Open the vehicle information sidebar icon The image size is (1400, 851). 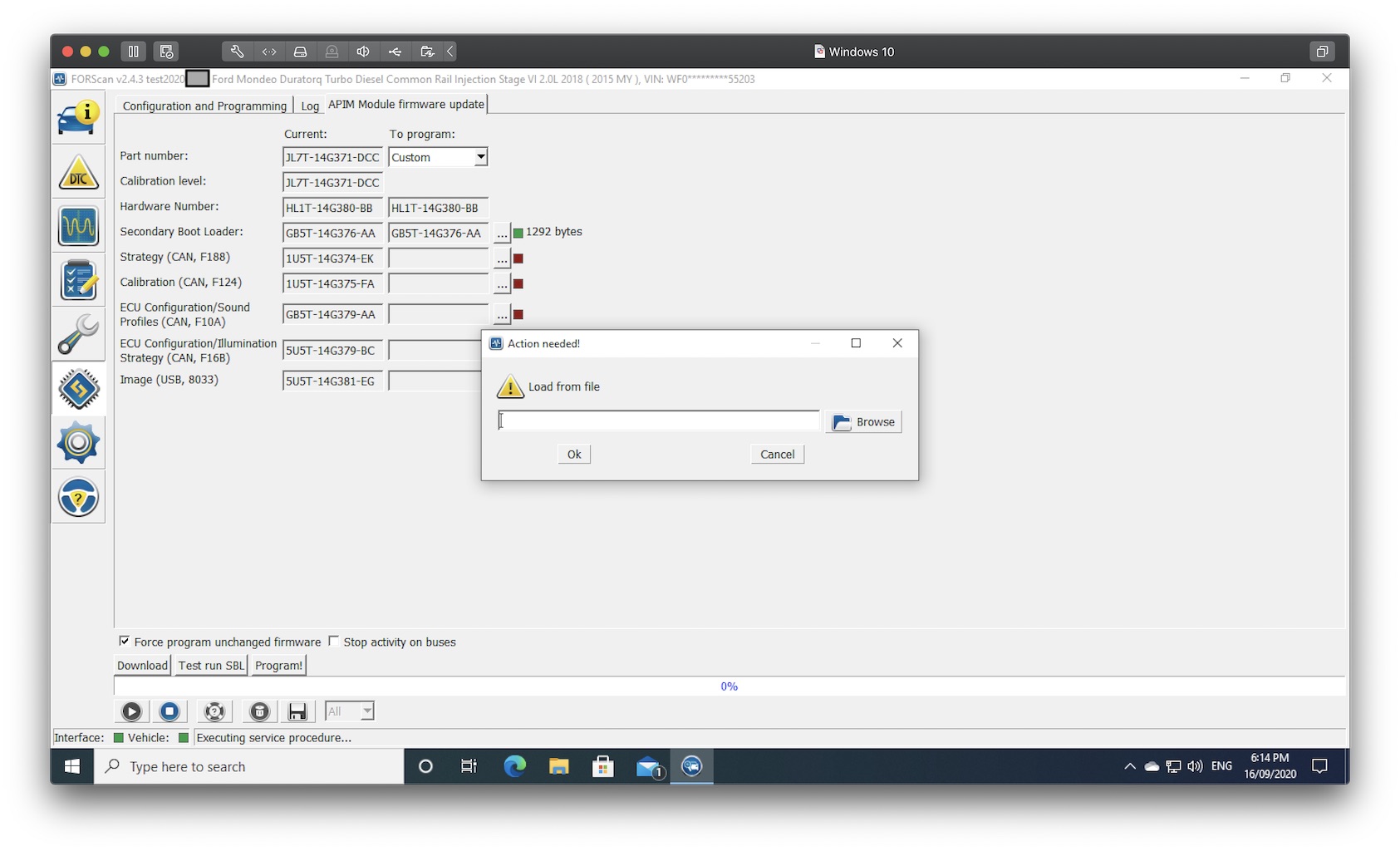coord(78,118)
